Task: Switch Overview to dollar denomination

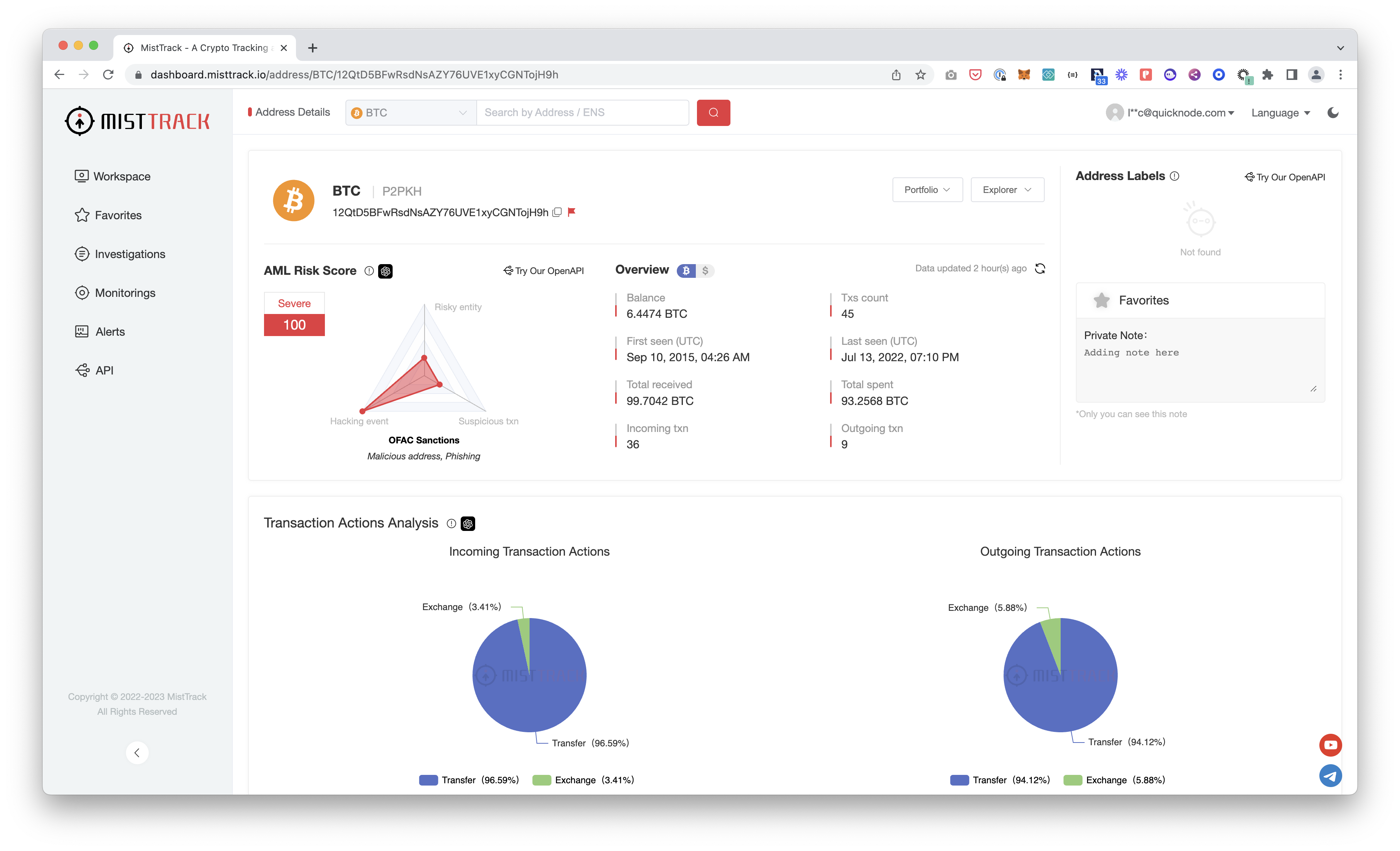Action: point(705,271)
